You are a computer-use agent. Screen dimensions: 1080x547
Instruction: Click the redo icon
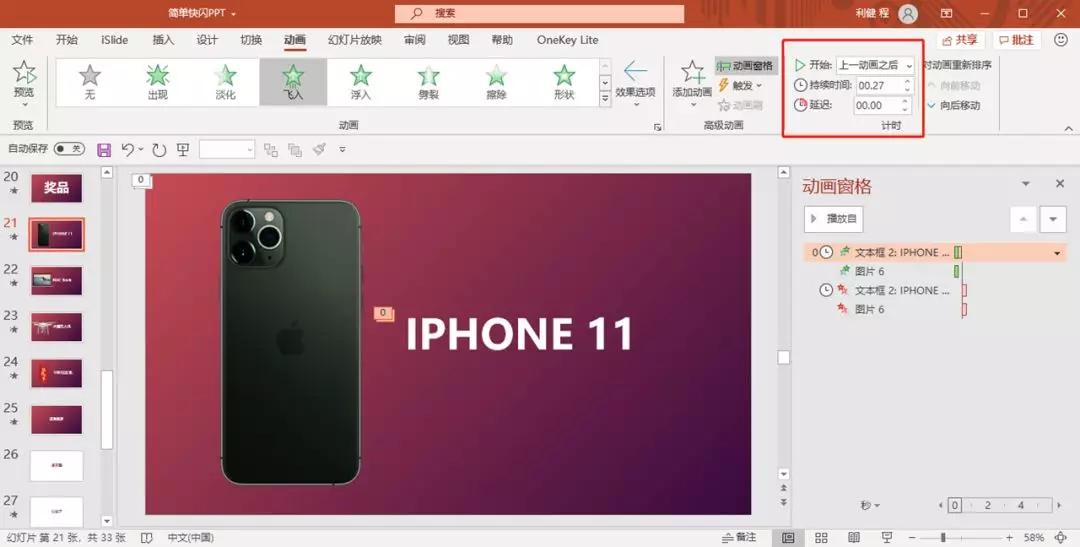pos(159,149)
